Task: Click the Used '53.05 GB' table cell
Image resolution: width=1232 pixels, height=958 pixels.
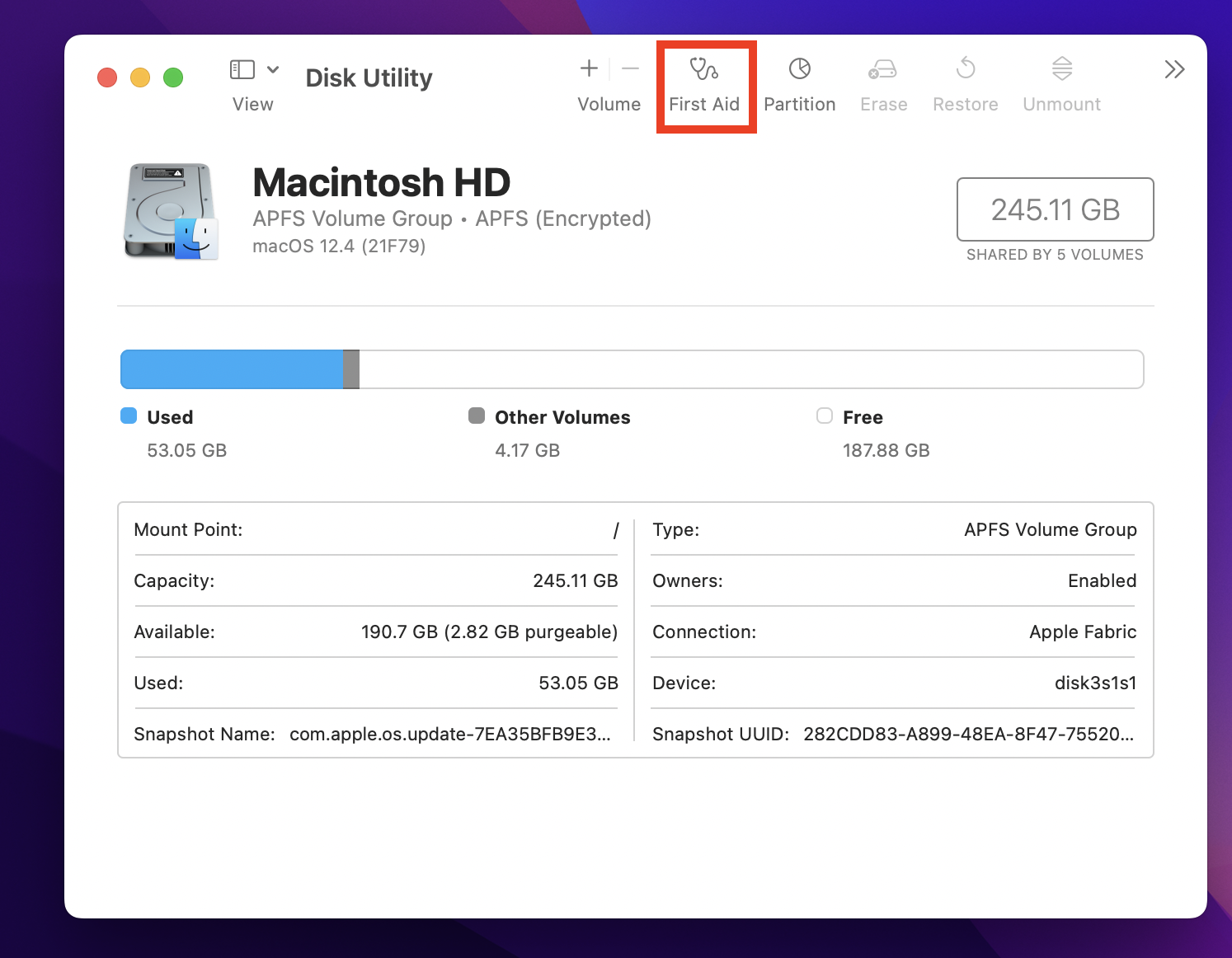Action: click(x=579, y=683)
